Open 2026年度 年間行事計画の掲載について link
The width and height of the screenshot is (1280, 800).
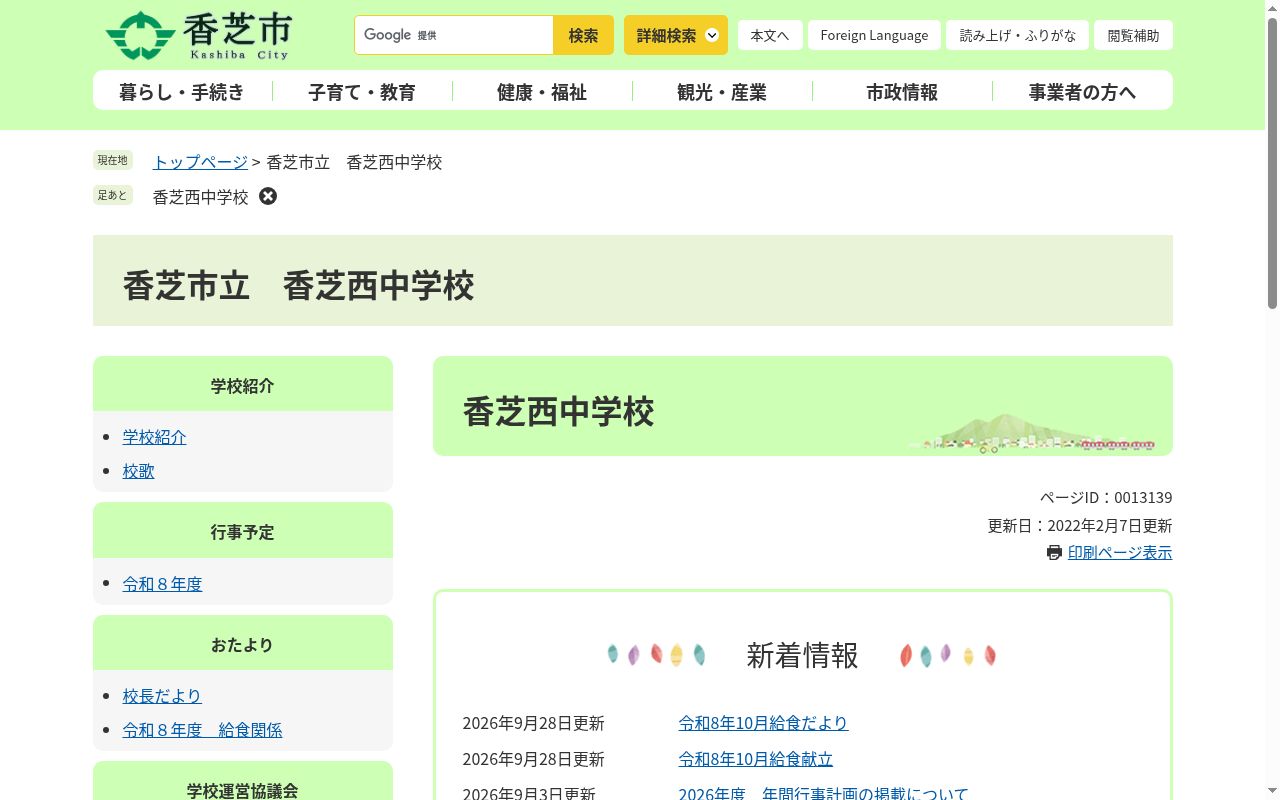[x=823, y=793]
